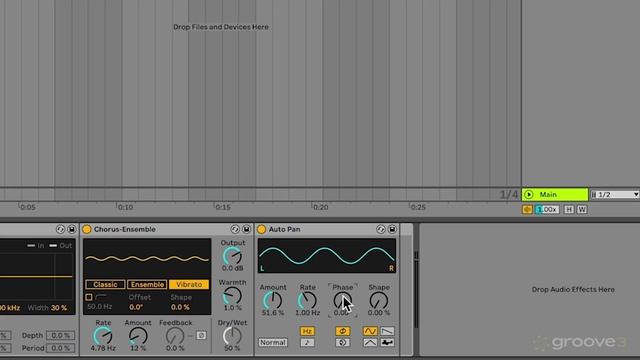Choose the random LFO waveform in Auto Pan
This screenshot has height=360, width=640.
tap(387, 342)
